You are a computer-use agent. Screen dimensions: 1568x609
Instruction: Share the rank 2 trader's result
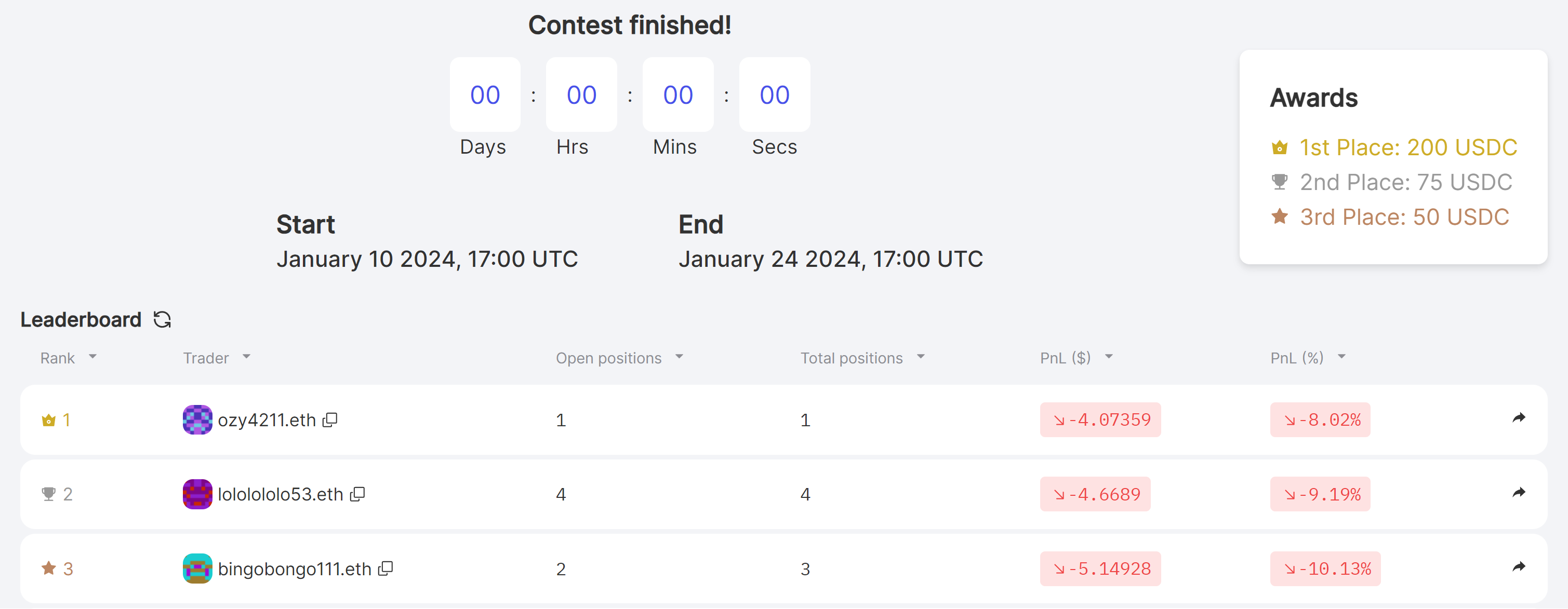(1519, 492)
